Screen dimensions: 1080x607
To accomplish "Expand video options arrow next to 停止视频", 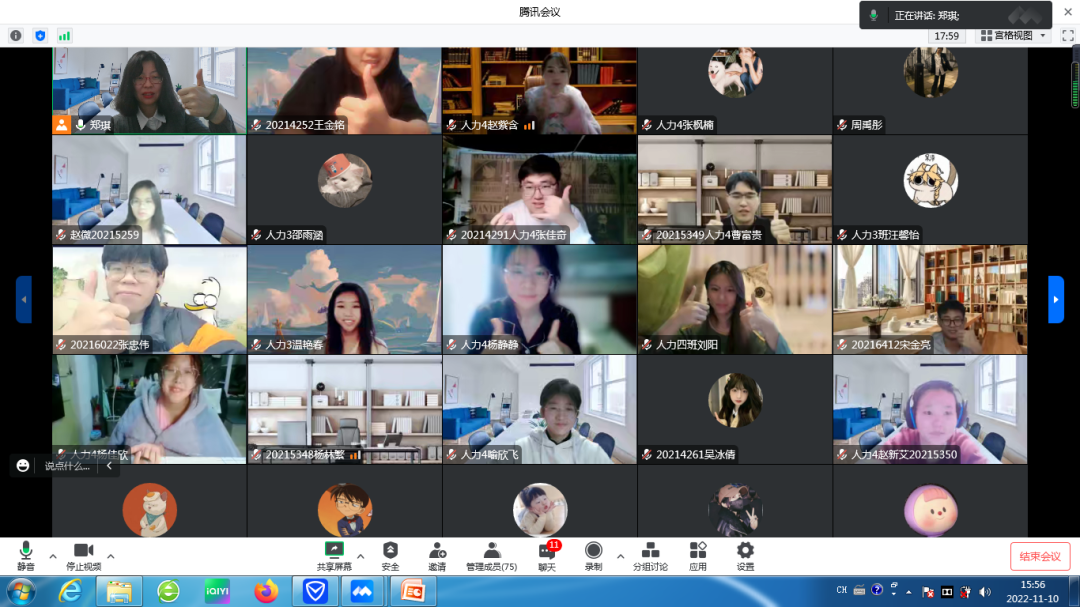I will click(x=110, y=556).
